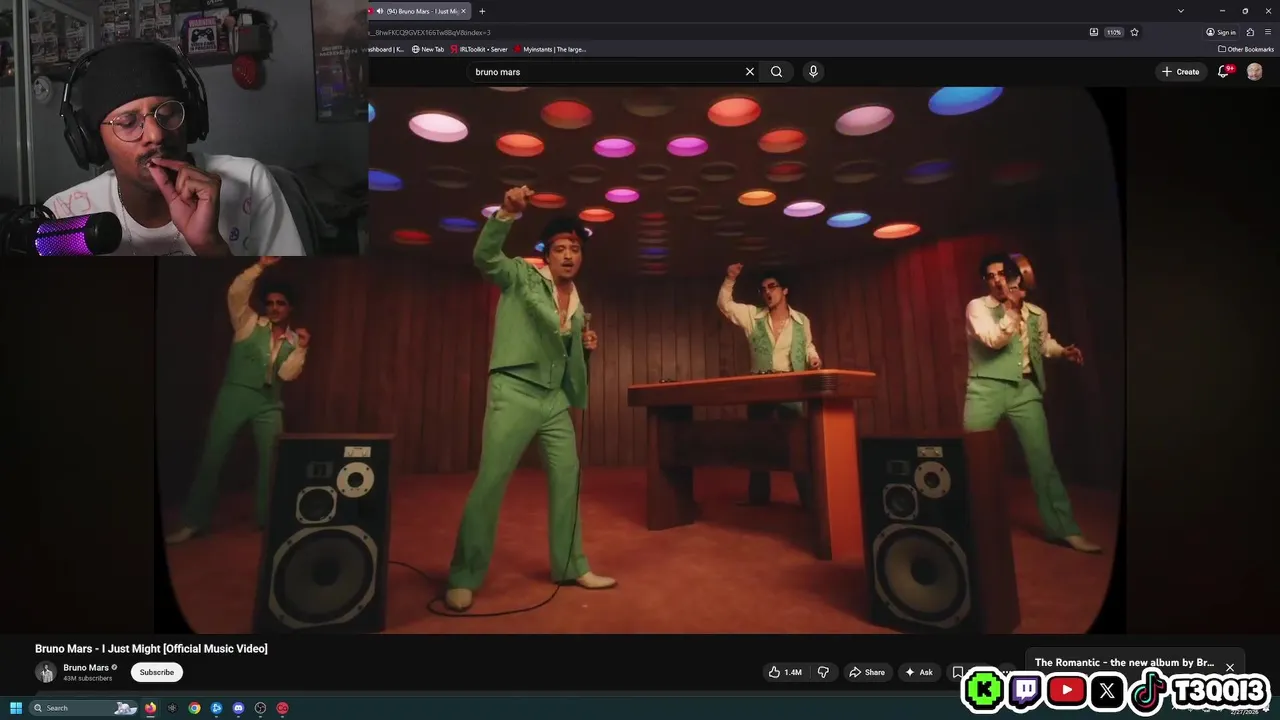Viewport: 1280px width, 720px height.
Task: Click the tab audio speaker icon
Action: tap(381, 11)
